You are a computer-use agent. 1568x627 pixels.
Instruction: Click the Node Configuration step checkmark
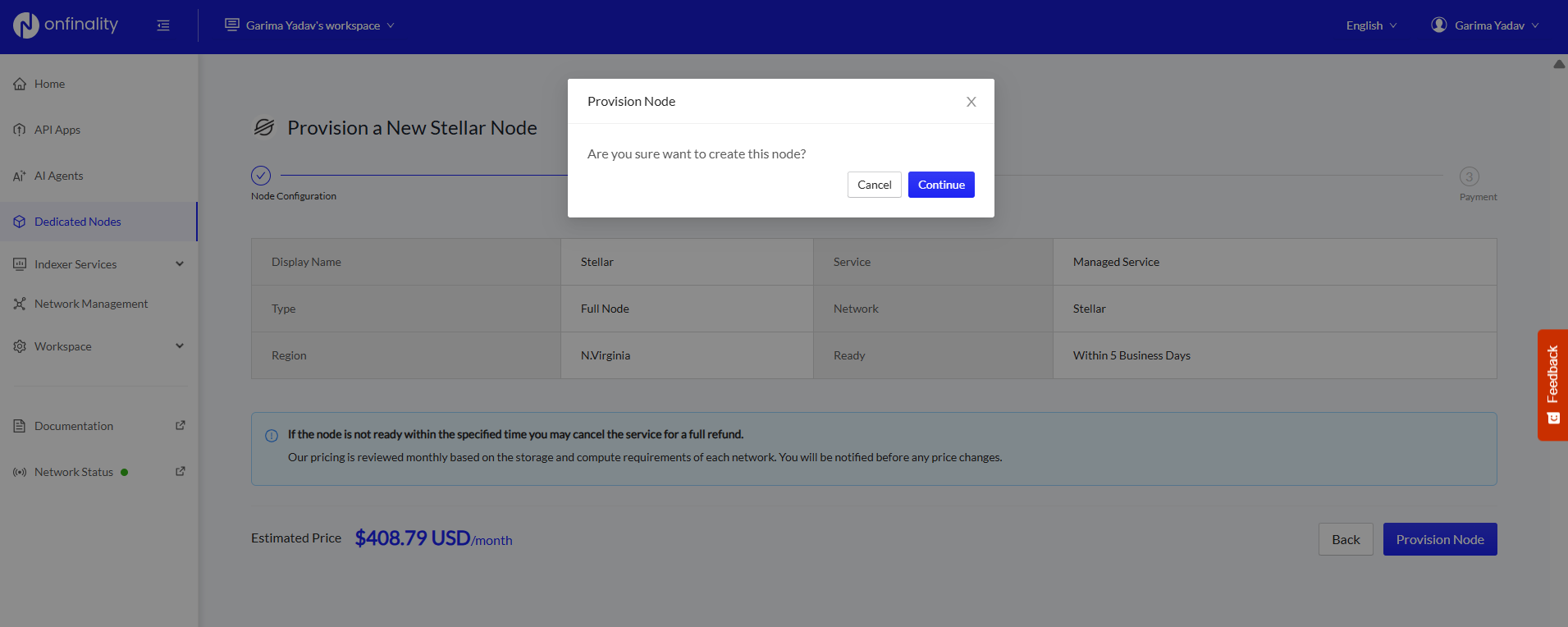pos(261,176)
